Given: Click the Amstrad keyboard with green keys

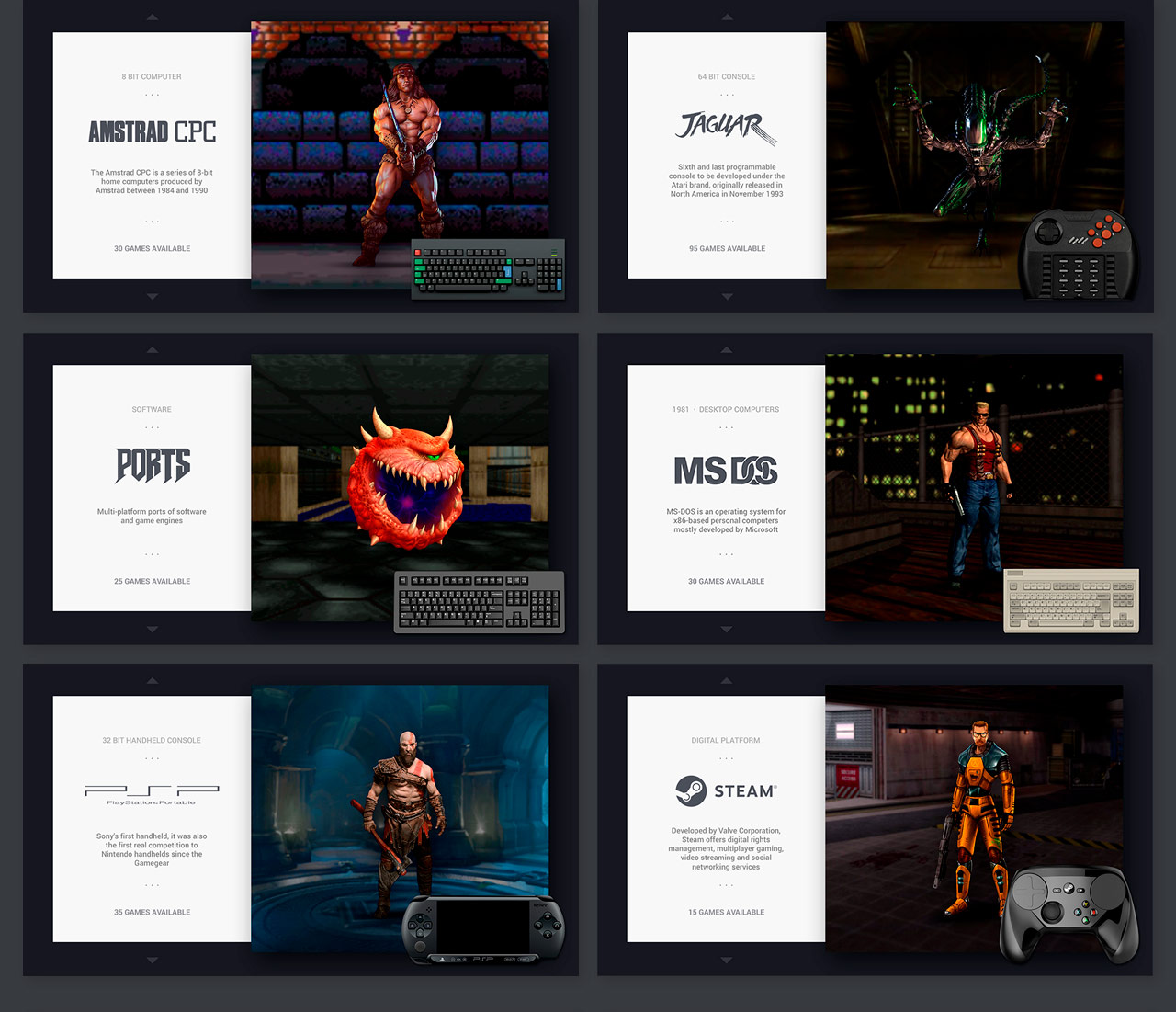Looking at the screenshot, I should point(488,269).
